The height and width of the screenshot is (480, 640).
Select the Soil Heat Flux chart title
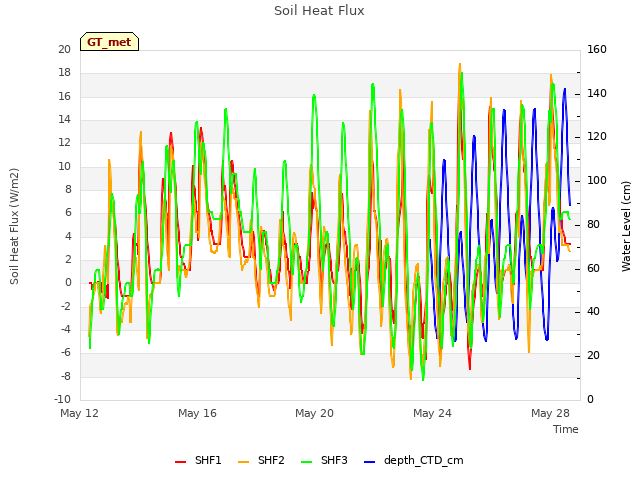(x=319, y=11)
